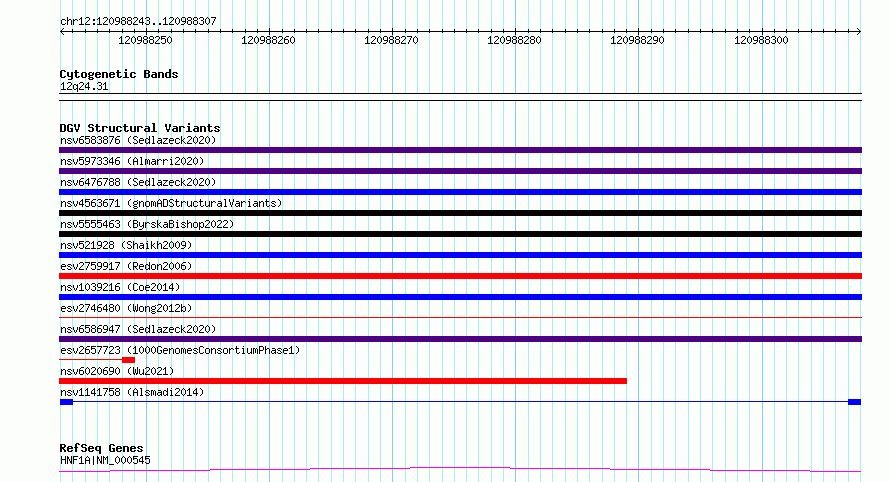This screenshot has height=482, width=890.
Task: Click the purple bar for nsv6583876
Action: tap(460, 150)
